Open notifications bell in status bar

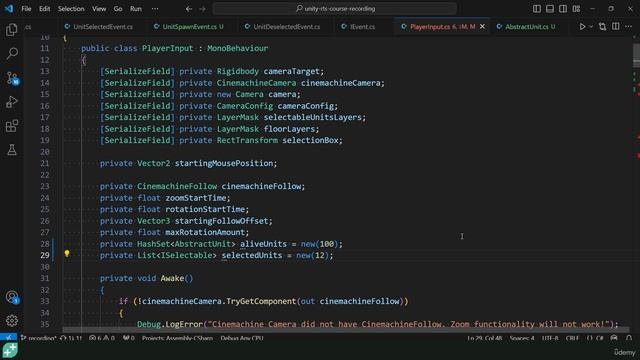629,338
